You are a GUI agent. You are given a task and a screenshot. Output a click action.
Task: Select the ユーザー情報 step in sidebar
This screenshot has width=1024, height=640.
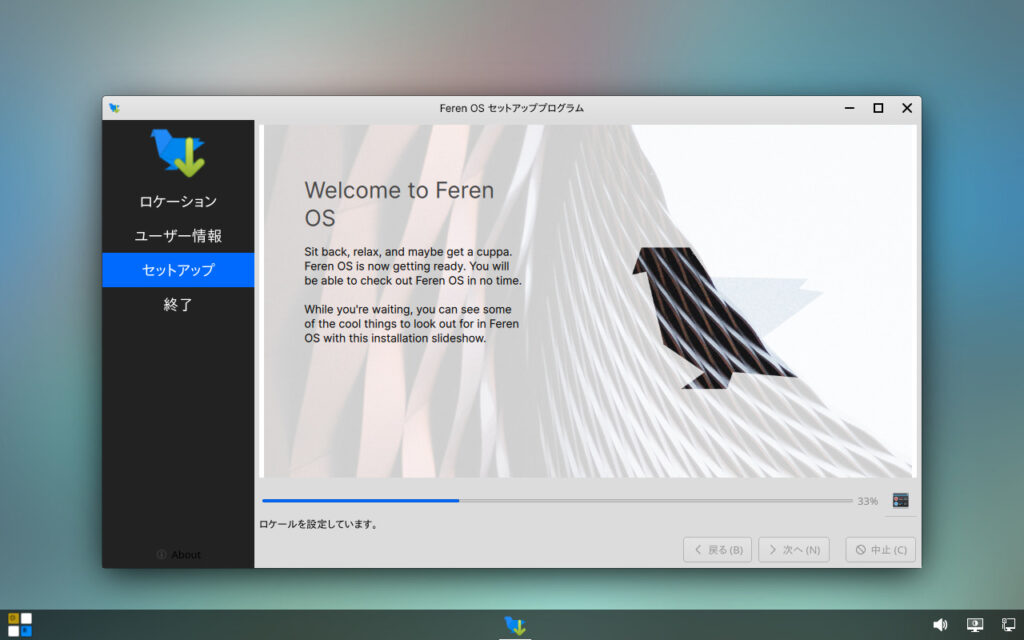tap(178, 236)
